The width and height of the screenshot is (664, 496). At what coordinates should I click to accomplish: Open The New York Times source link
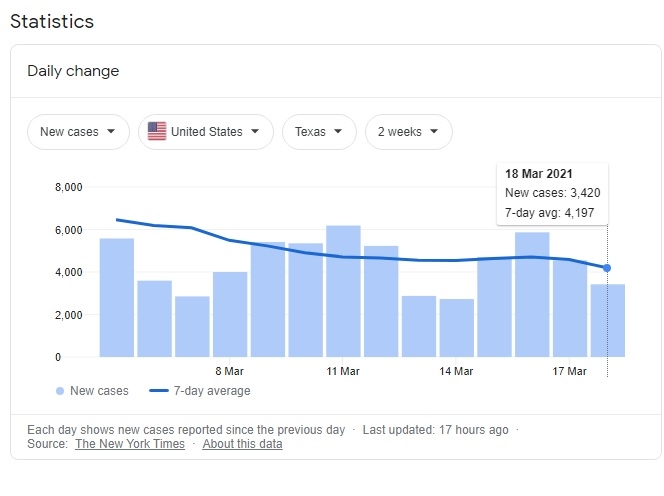pyautogui.click(x=130, y=444)
